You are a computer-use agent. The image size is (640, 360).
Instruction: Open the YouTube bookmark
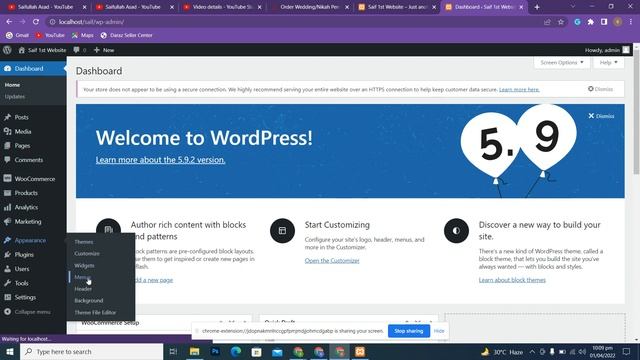(50, 36)
